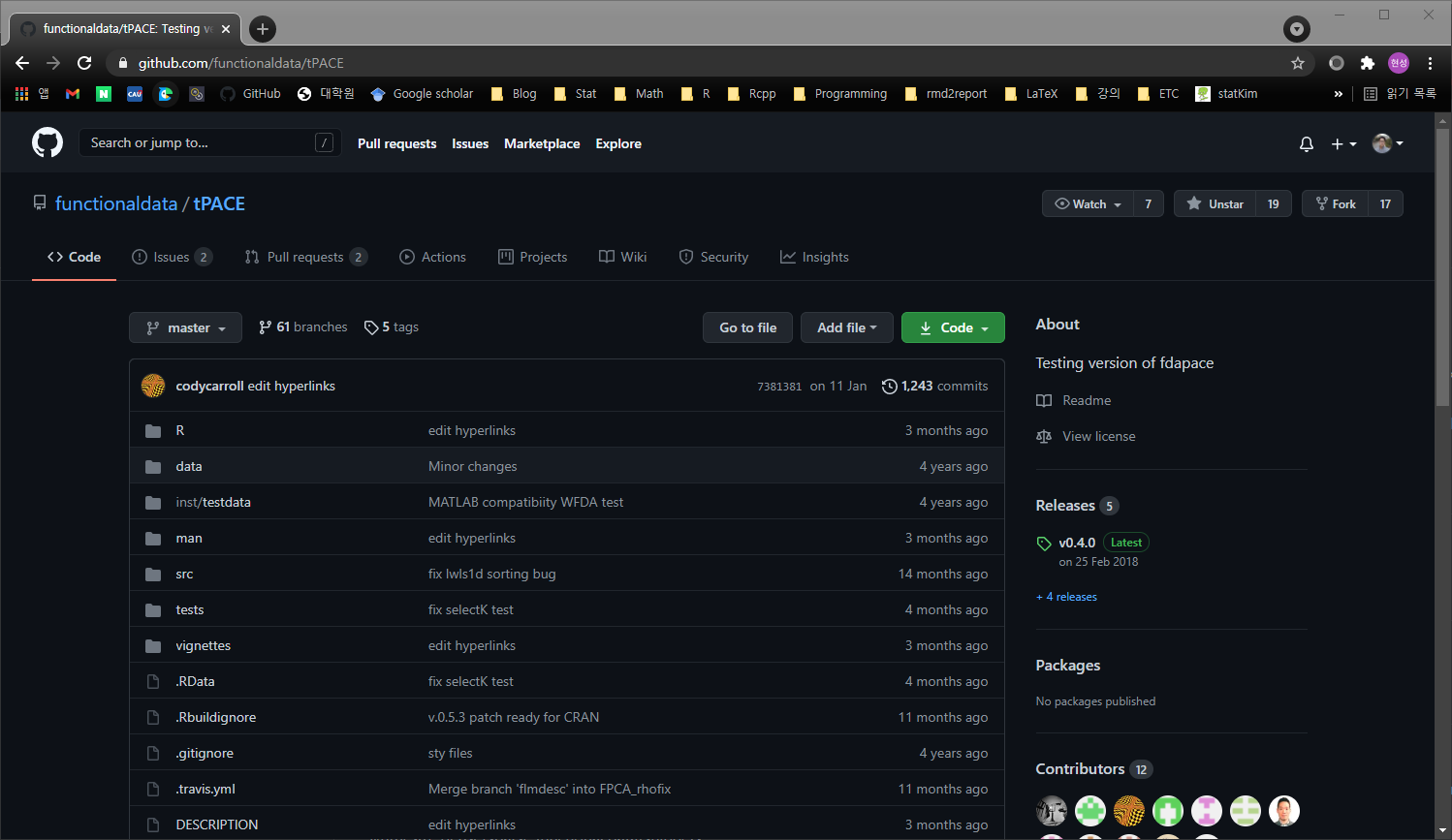Click the GitHub octocat home logo

point(47,142)
